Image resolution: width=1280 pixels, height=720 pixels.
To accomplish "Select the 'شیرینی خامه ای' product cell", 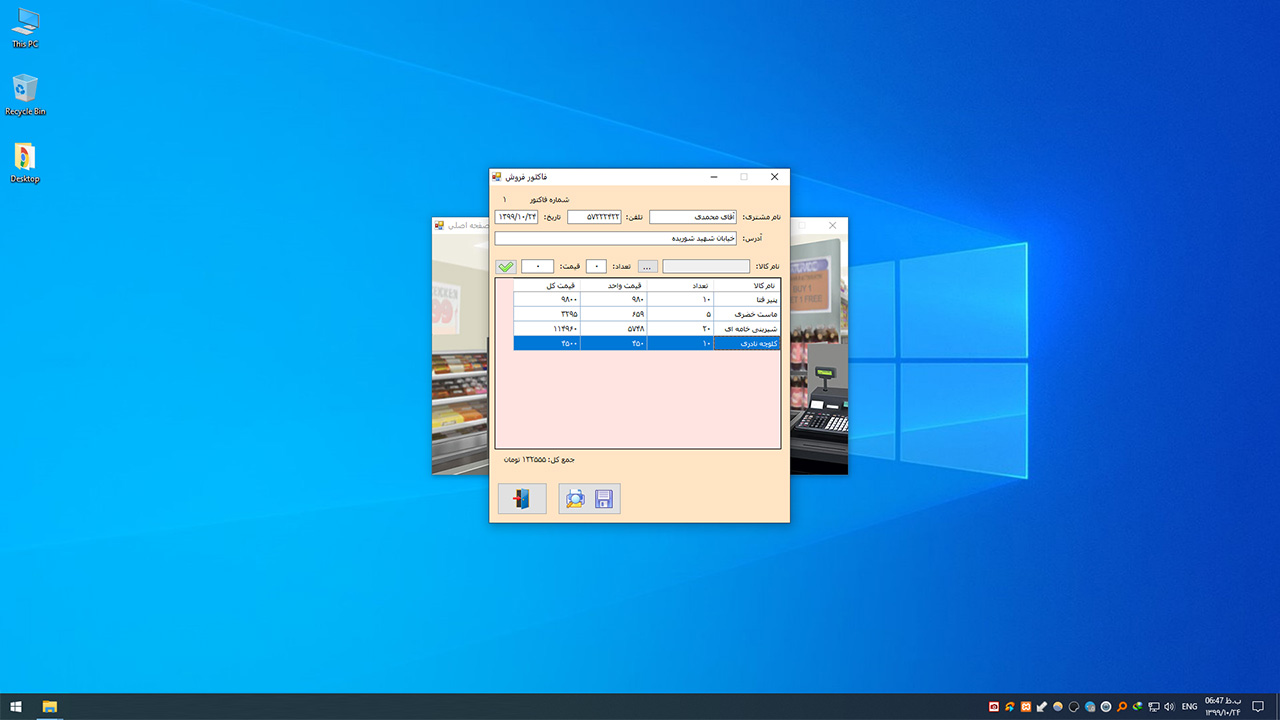I will click(x=747, y=328).
